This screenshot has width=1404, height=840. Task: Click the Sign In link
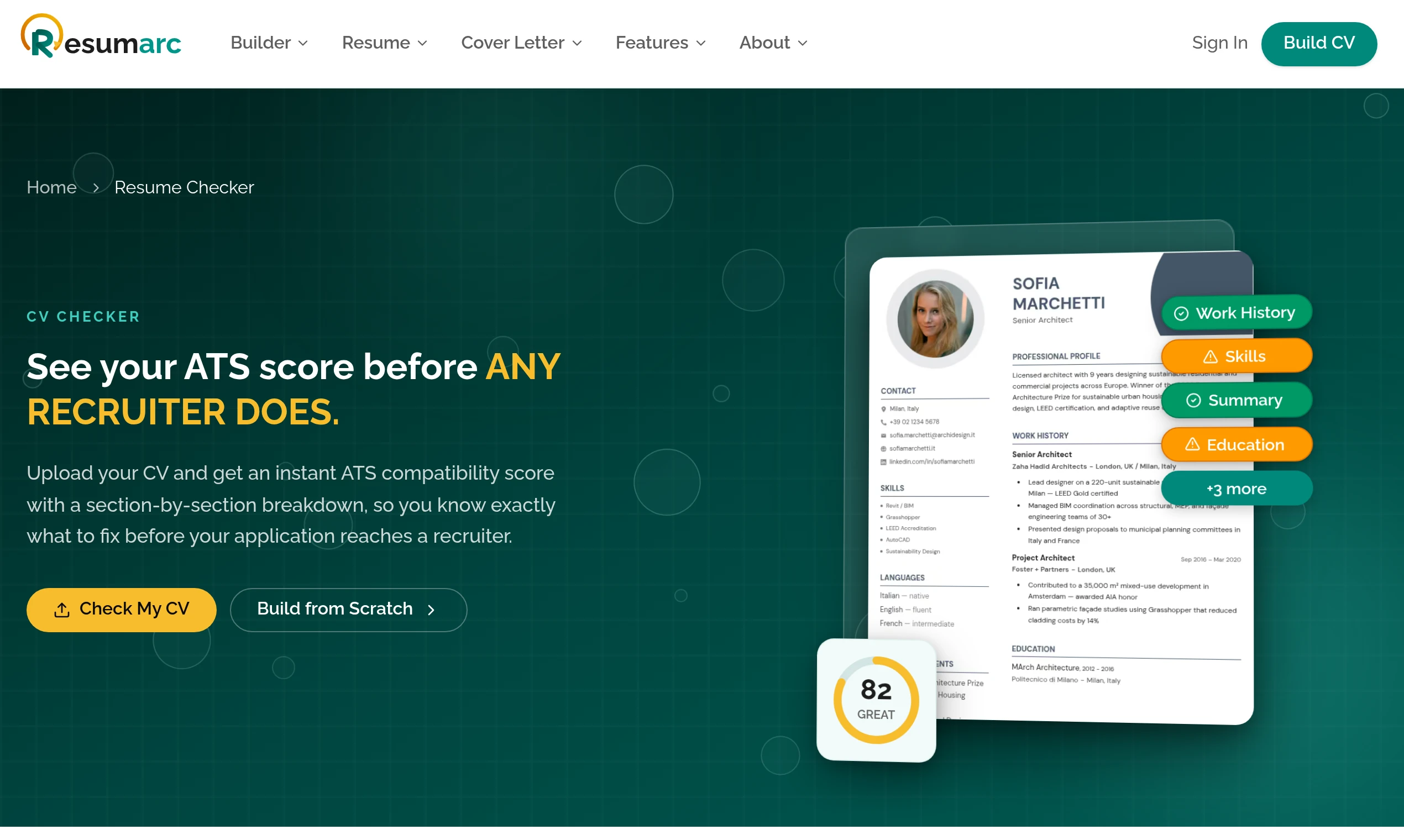click(x=1219, y=43)
